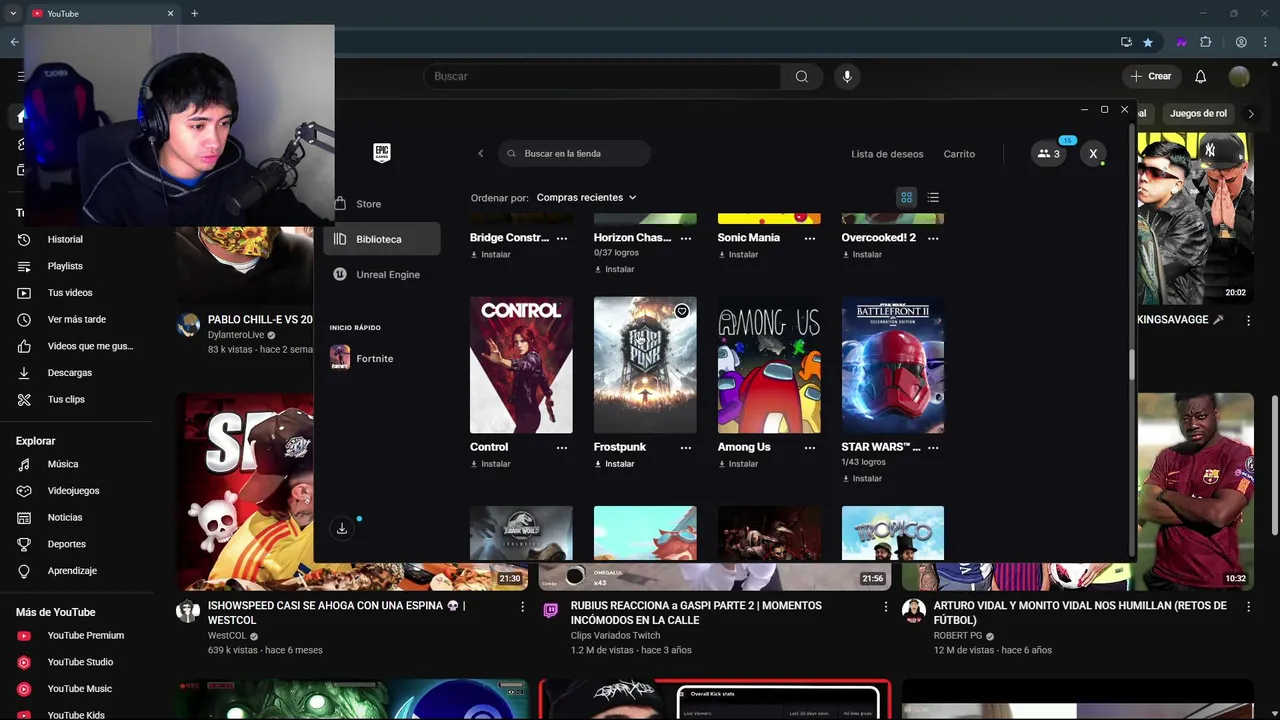The width and height of the screenshot is (1280, 720).
Task: Switch library to list view
Action: 933,198
